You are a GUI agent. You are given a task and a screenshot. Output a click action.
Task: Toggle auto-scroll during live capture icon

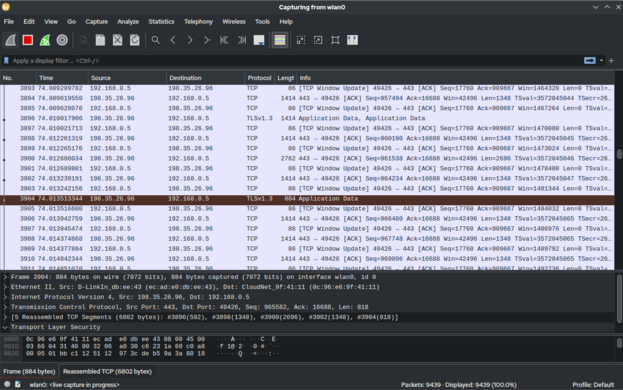(x=259, y=40)
